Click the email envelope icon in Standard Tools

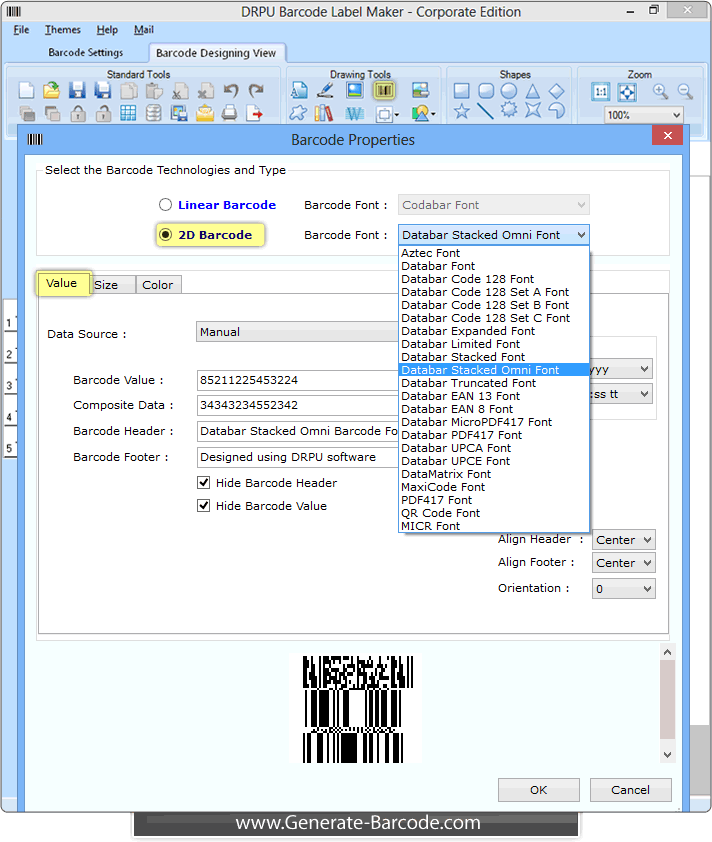tap(205, 113)
